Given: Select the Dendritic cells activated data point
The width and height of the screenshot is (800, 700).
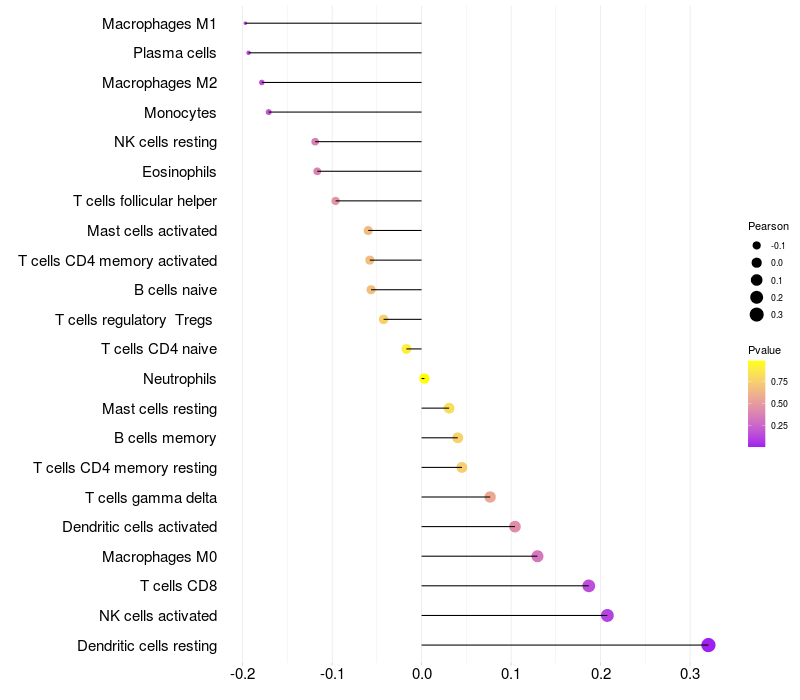Looking at the screenshot, I should (x=515, y=527).
